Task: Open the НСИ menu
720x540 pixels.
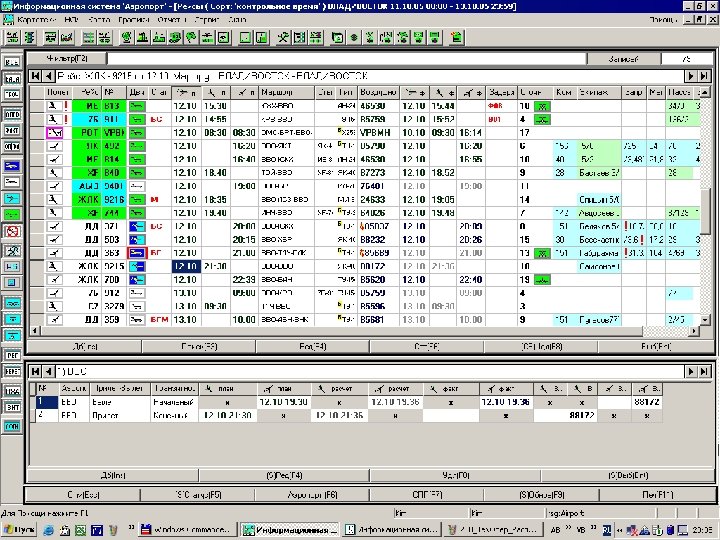Action: [x=72, y=20]
